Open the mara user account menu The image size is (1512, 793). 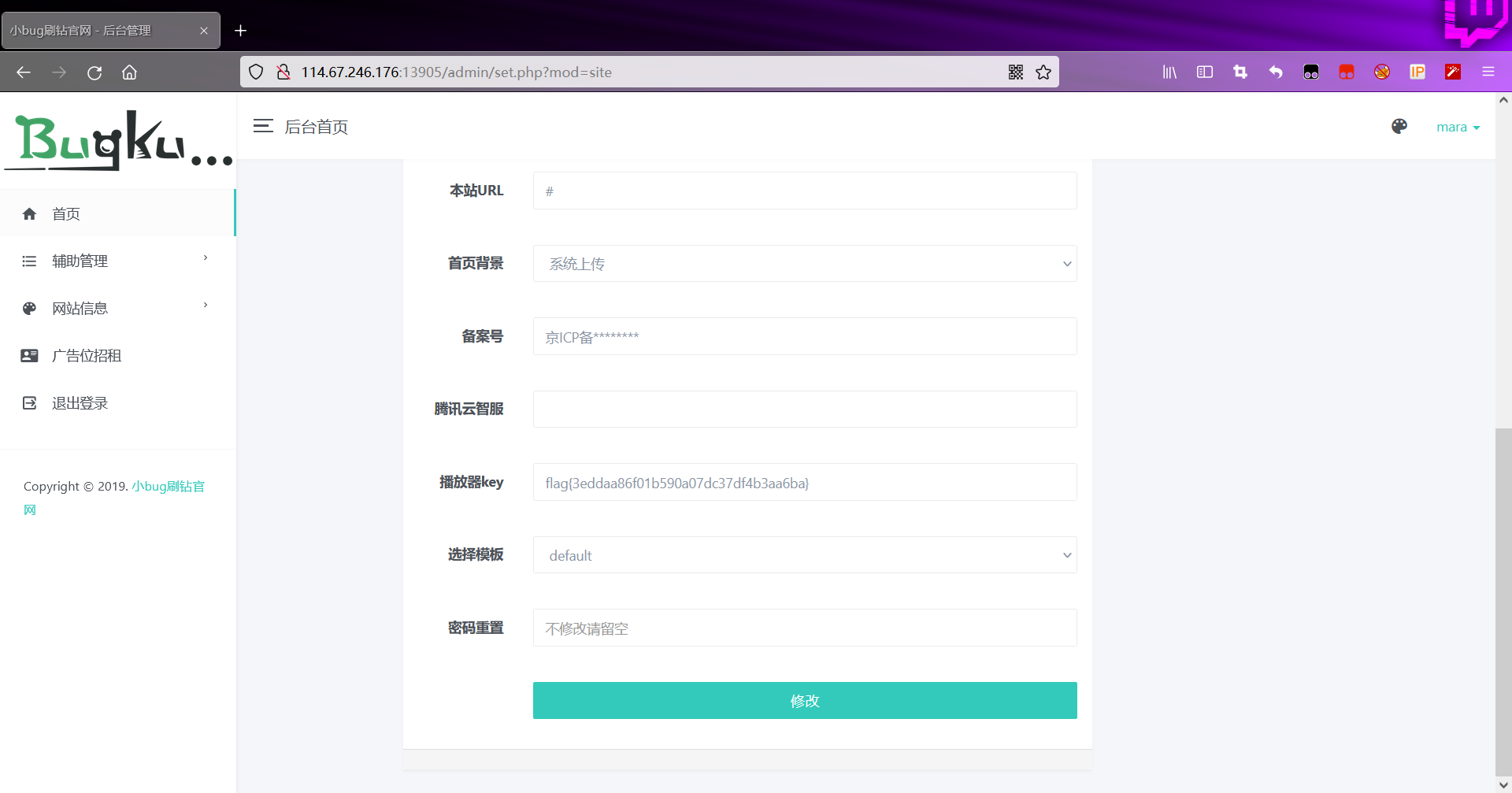pyautogui.click(x=1458, y=127)
